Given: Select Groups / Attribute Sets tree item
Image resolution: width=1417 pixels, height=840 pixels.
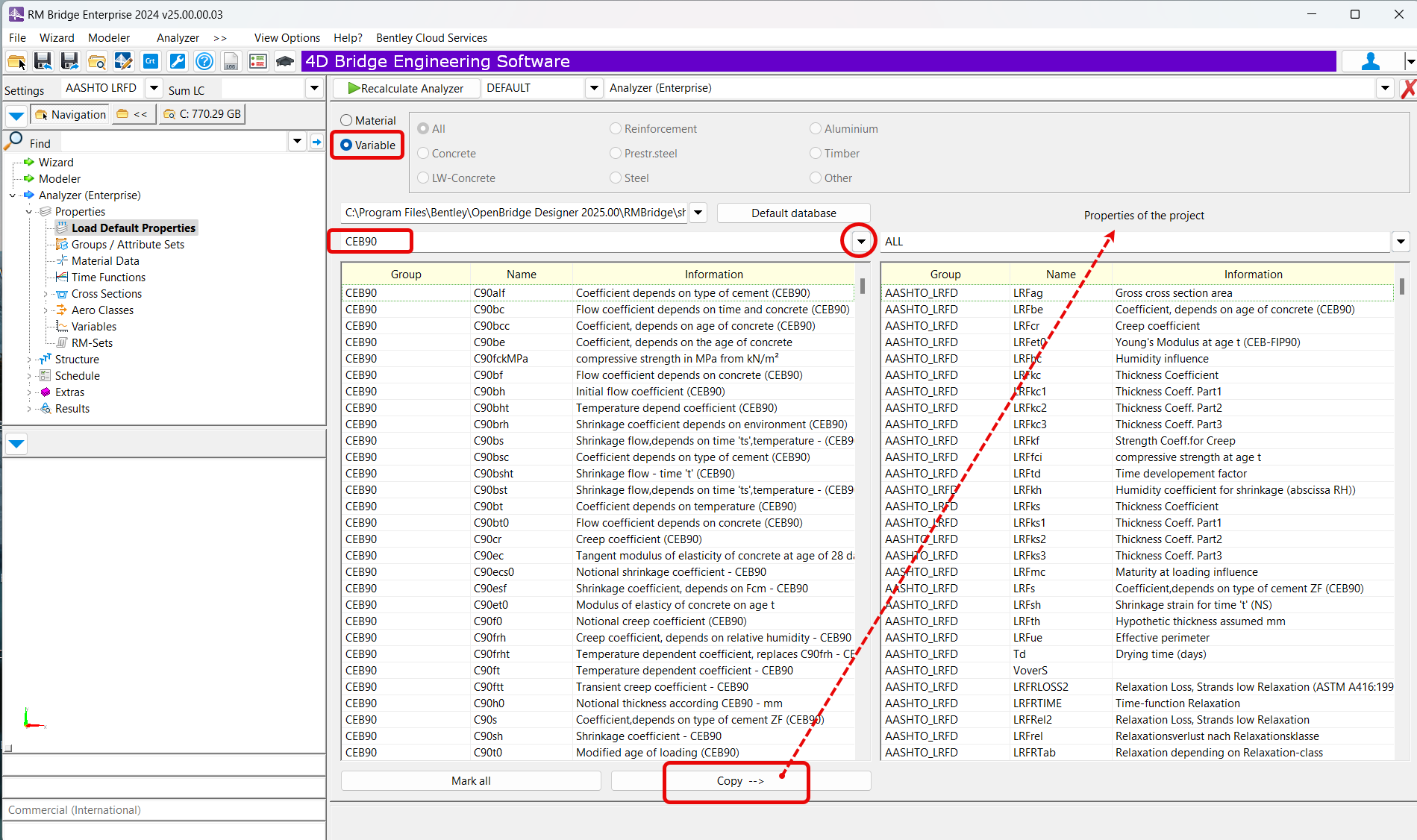Looking at the screenshot, I should [128, 245].
